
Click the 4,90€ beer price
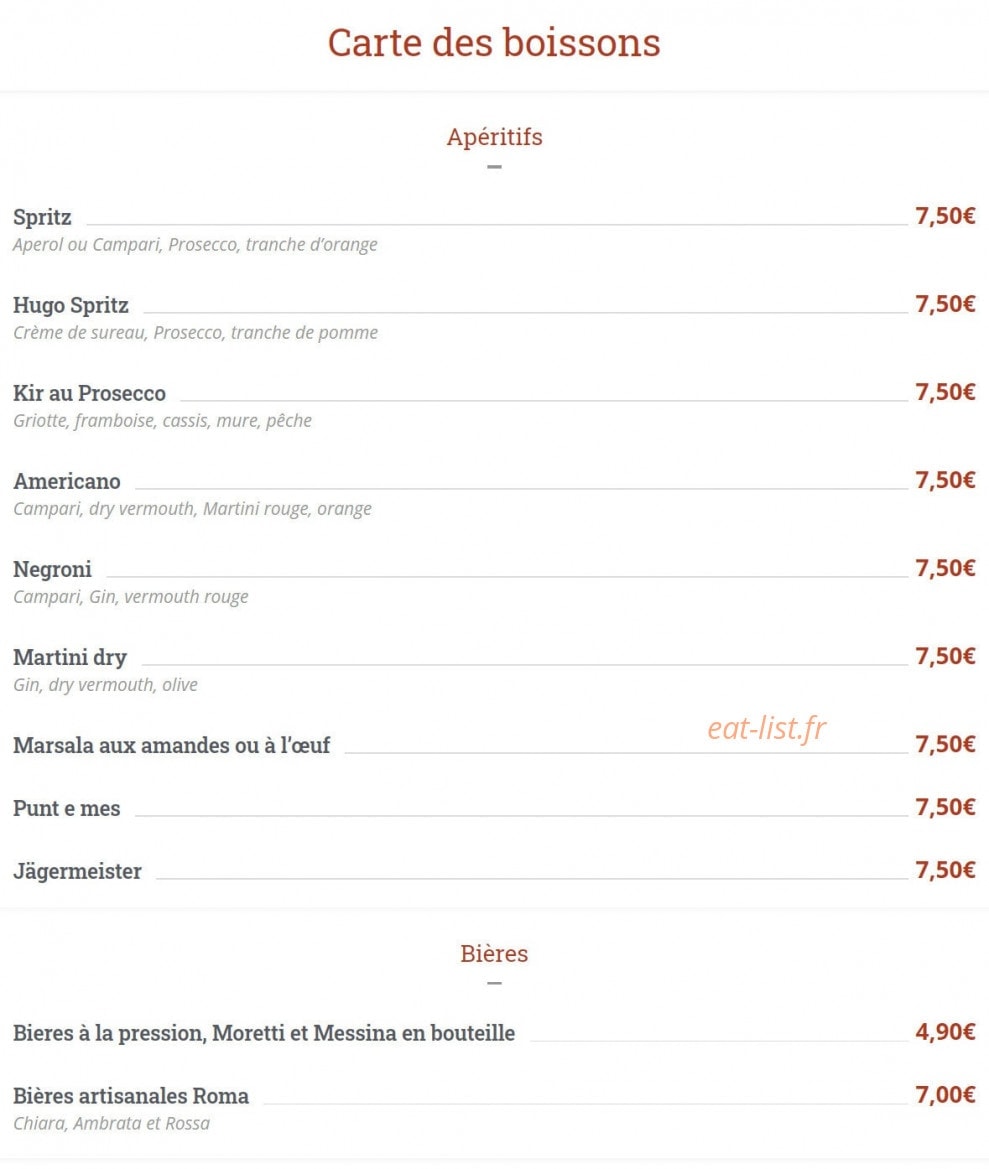coord(945,1032)
